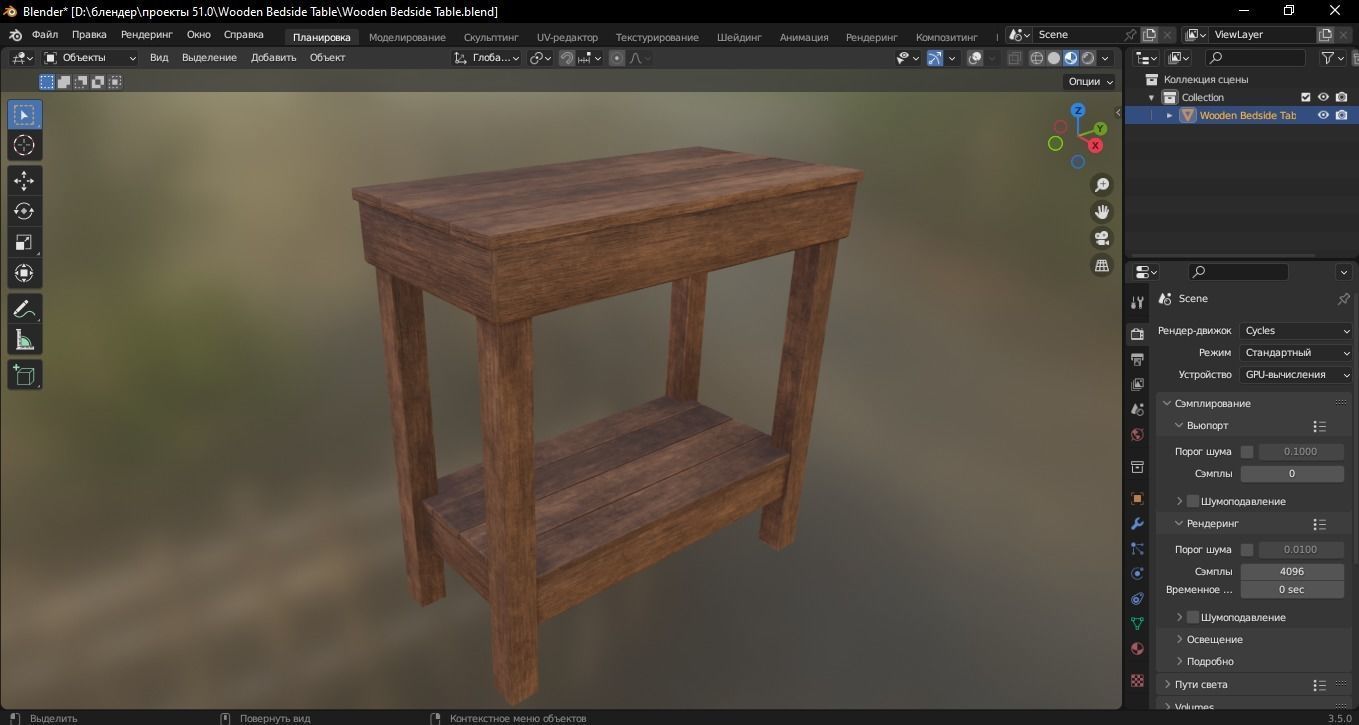Image resolution: width=1359 pixels, height=725 pixels.
Task: Select the Add Cube tool
Action: [24, 375]
